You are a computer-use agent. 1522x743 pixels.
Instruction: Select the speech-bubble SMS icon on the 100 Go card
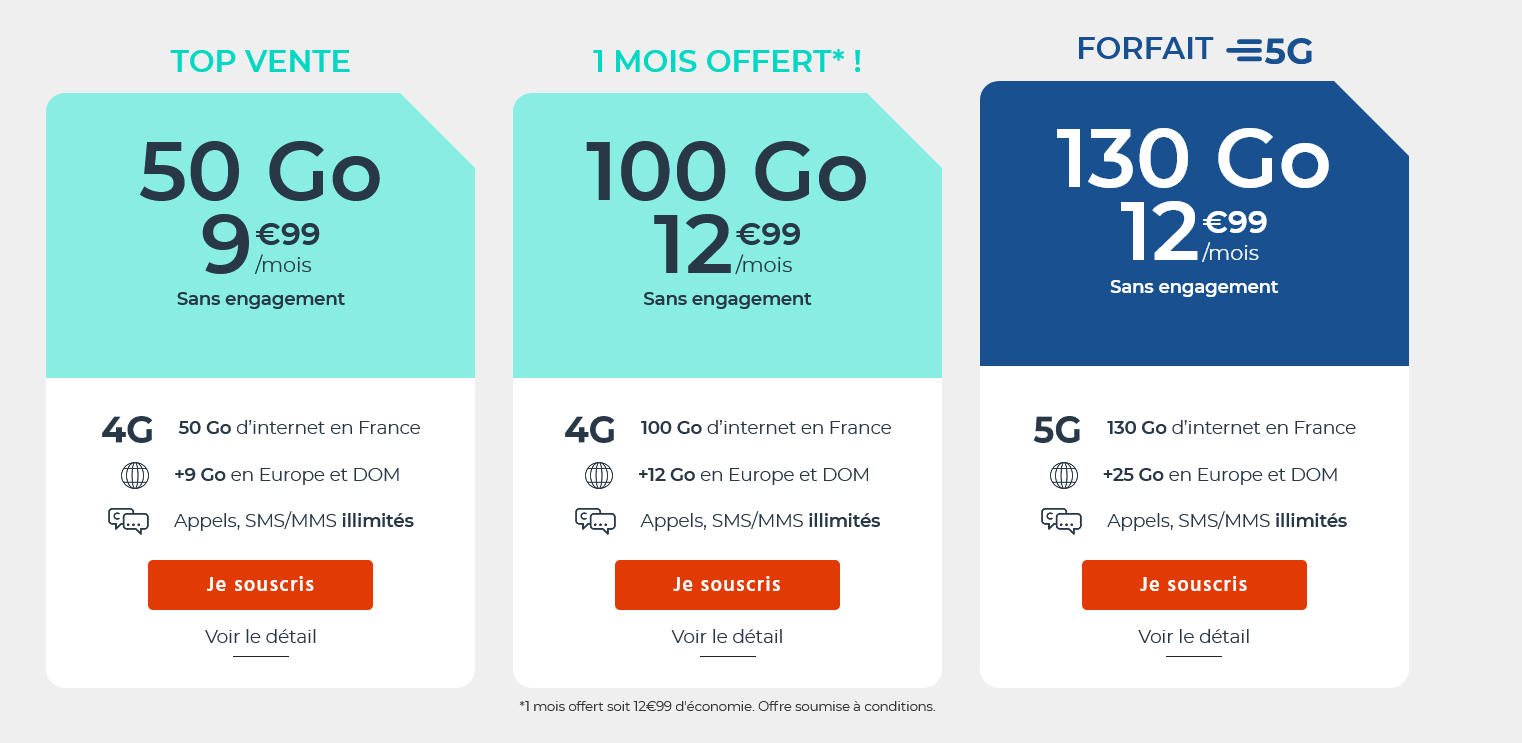pos(596,520)
